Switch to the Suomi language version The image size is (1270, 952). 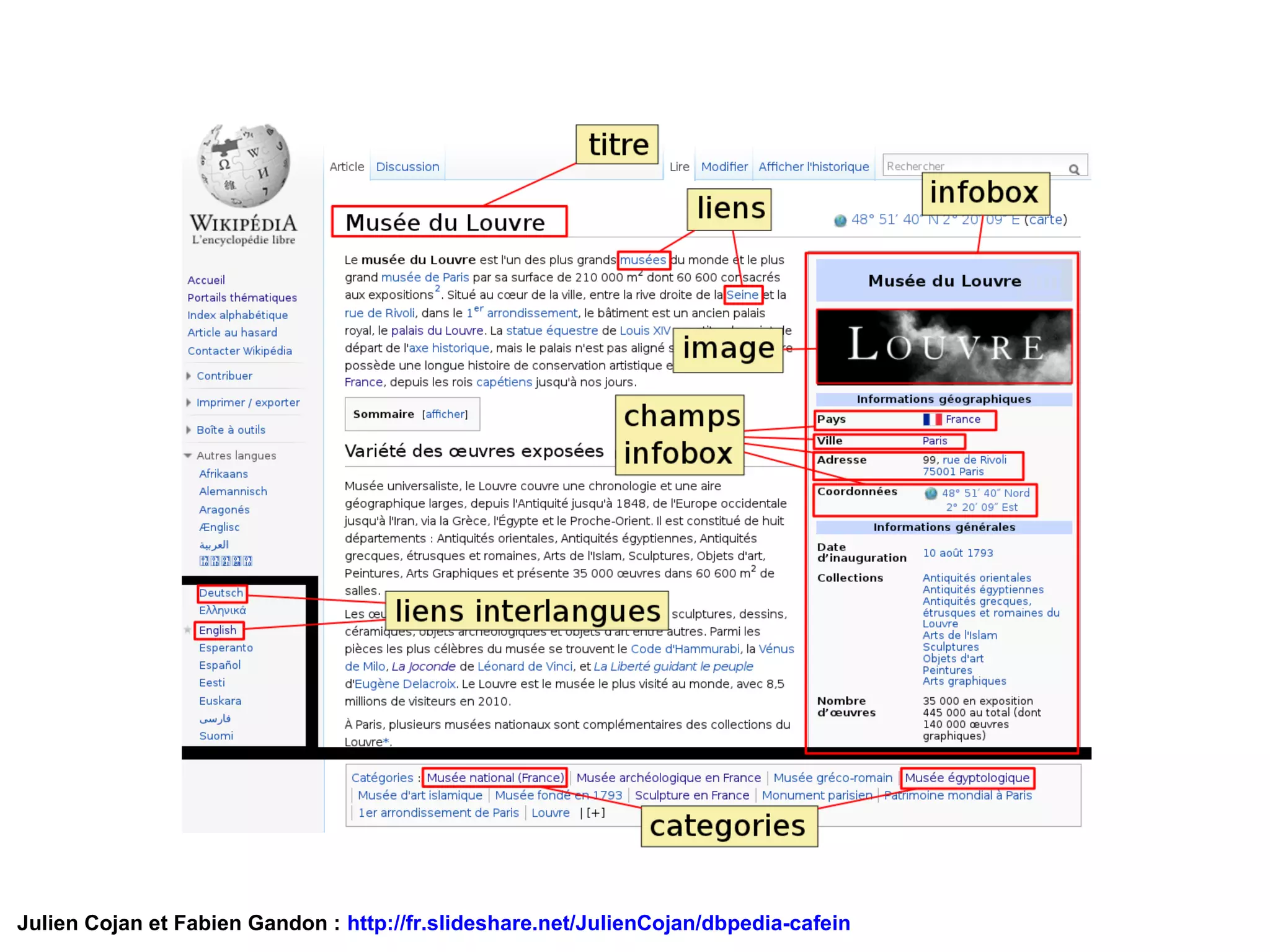[x=216, y=736]
